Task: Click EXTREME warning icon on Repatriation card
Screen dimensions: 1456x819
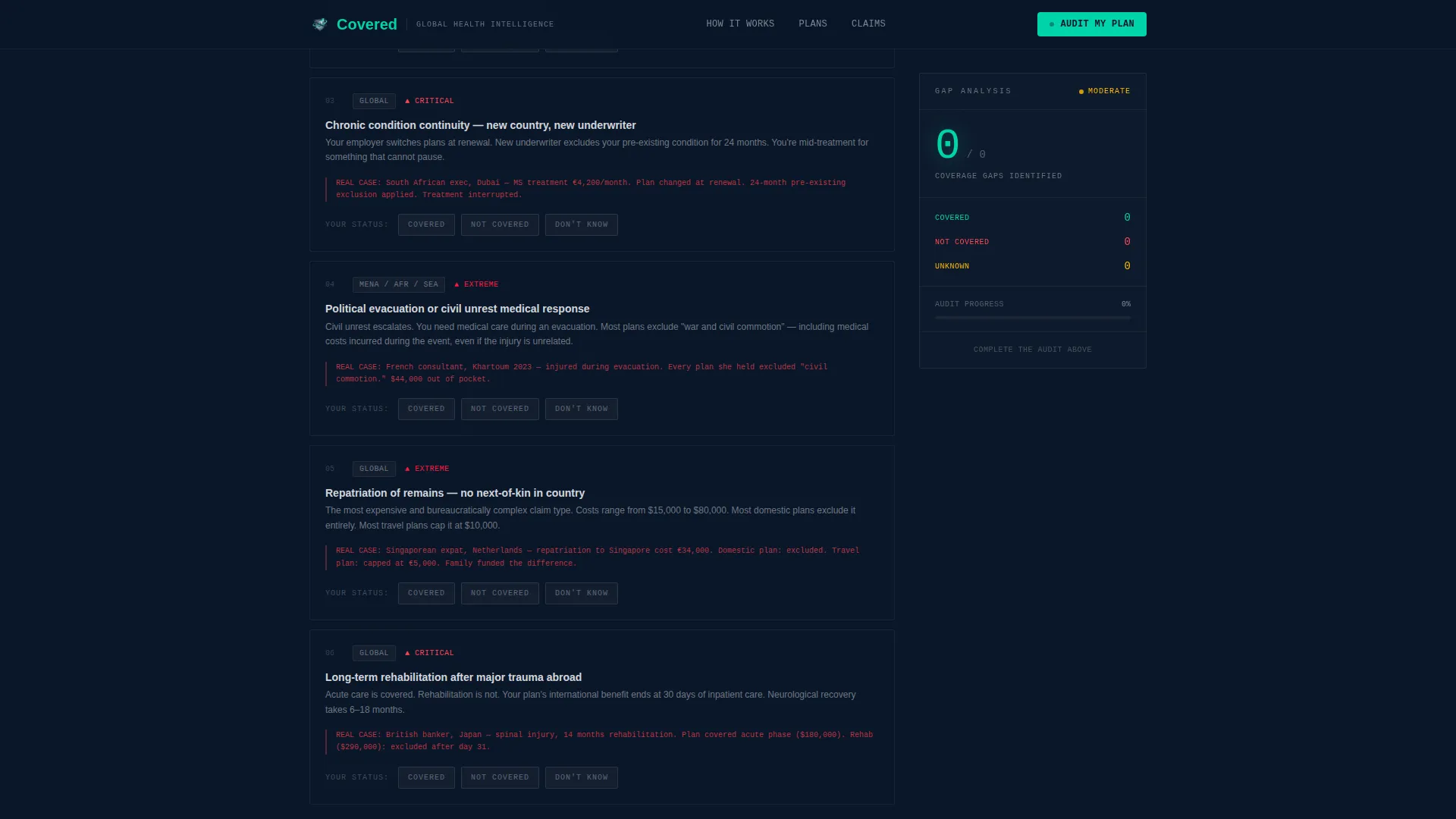Action: pos(407,469)
